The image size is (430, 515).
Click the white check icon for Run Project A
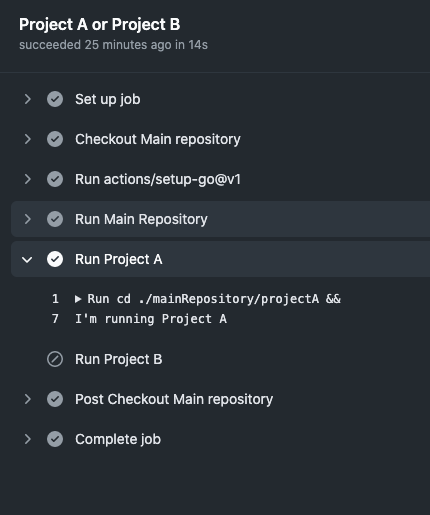click(x=55, y=259)
